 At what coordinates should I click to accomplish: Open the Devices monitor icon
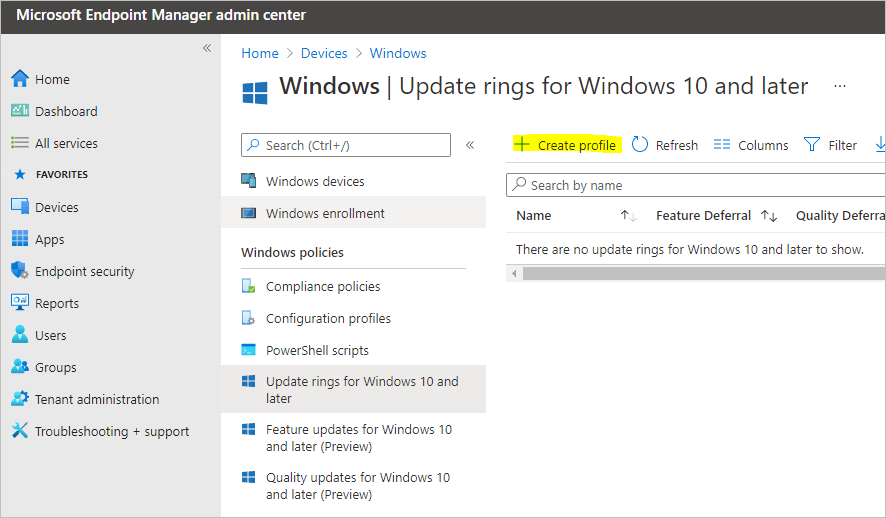pos(20,206)
